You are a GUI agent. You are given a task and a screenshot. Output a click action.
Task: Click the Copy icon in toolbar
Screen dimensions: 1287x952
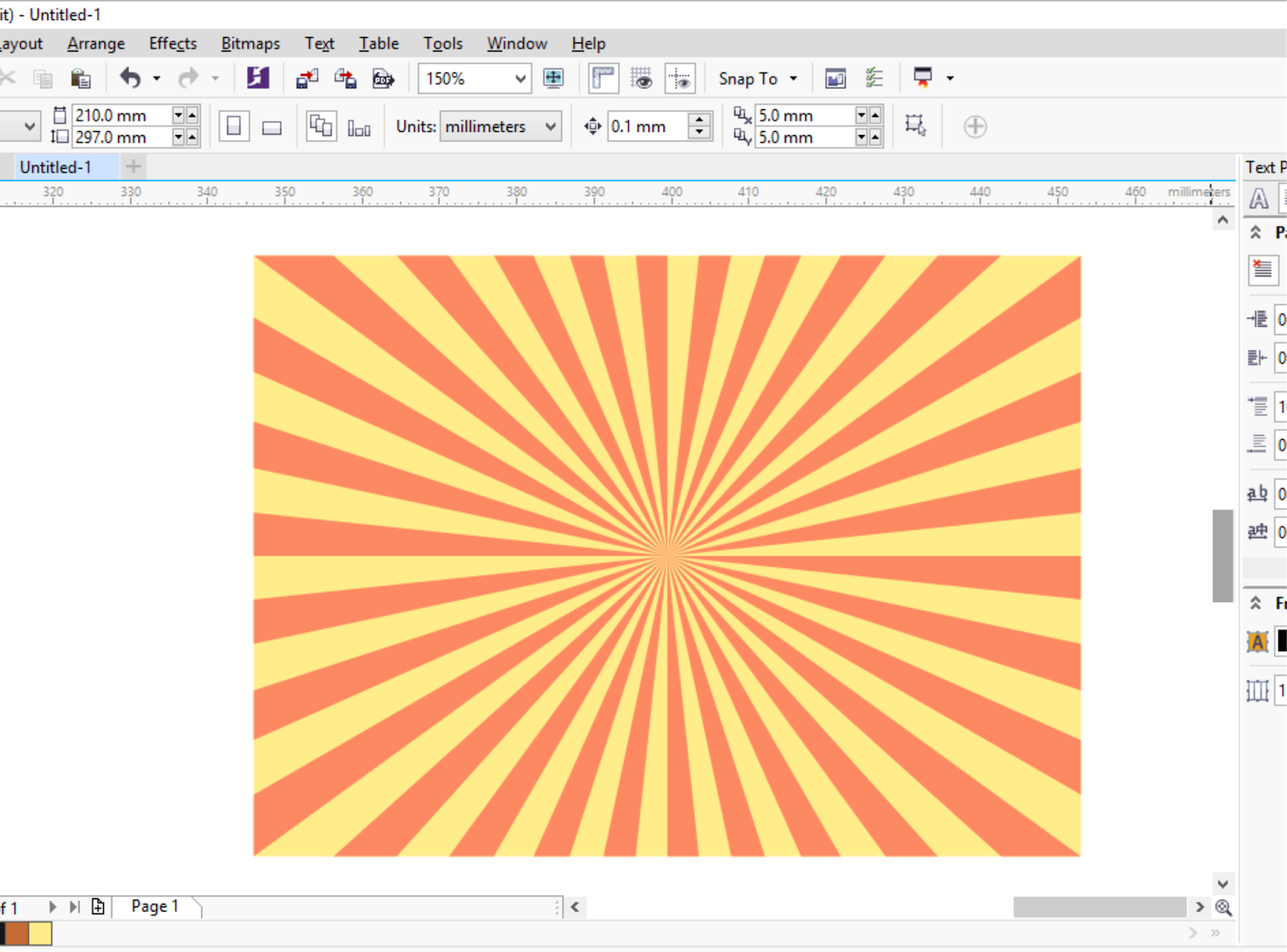coord(43,78)
